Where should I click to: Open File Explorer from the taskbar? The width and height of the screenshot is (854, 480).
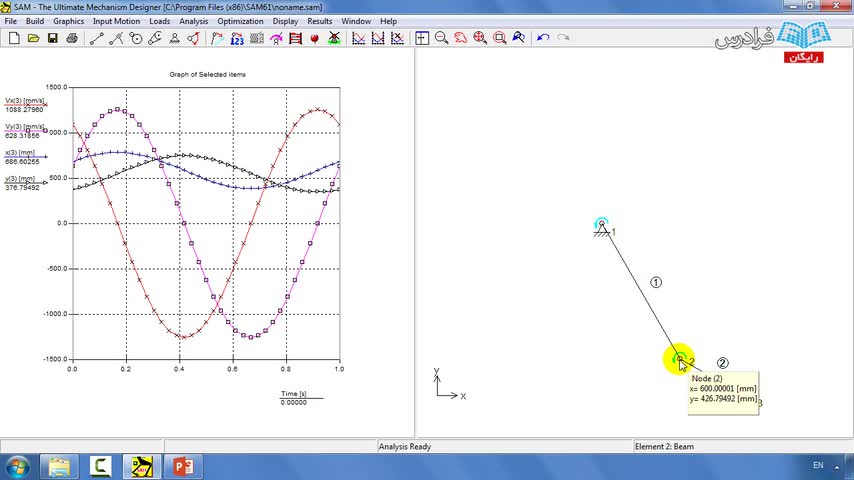(59, 467)
